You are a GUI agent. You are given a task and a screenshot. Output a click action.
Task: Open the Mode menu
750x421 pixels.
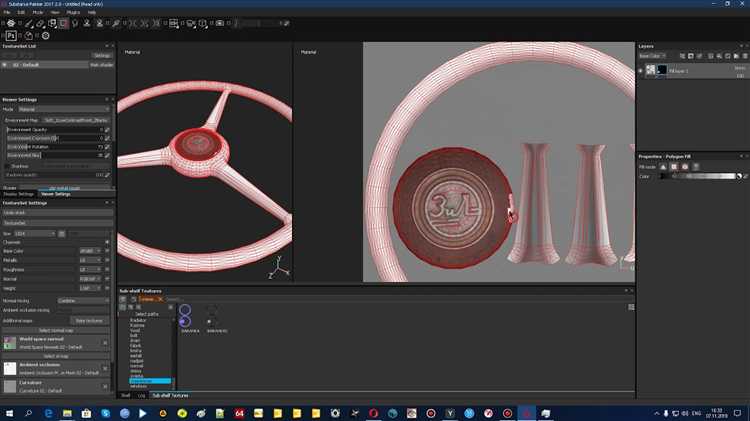(x=38, y=12)
